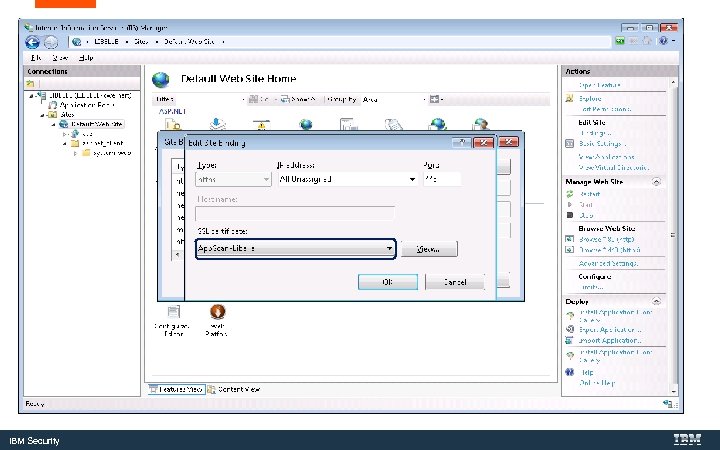Click the Connections toolbar connect icon
The height and width of the screenshot is (450, 720).
click(x=30, y=83)
